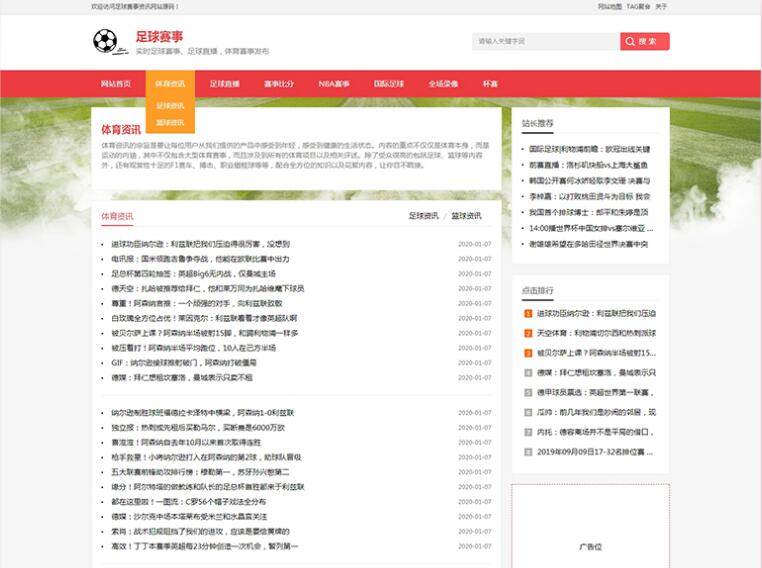Open the 足球直播 nav item
This screenshot has height=568, width=762.
(x=225, y=84)
